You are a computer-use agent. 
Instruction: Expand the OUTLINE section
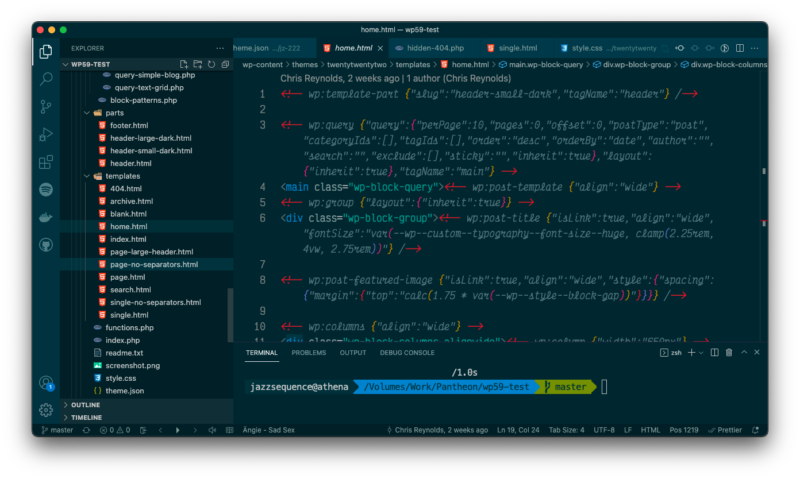[86, 404]
